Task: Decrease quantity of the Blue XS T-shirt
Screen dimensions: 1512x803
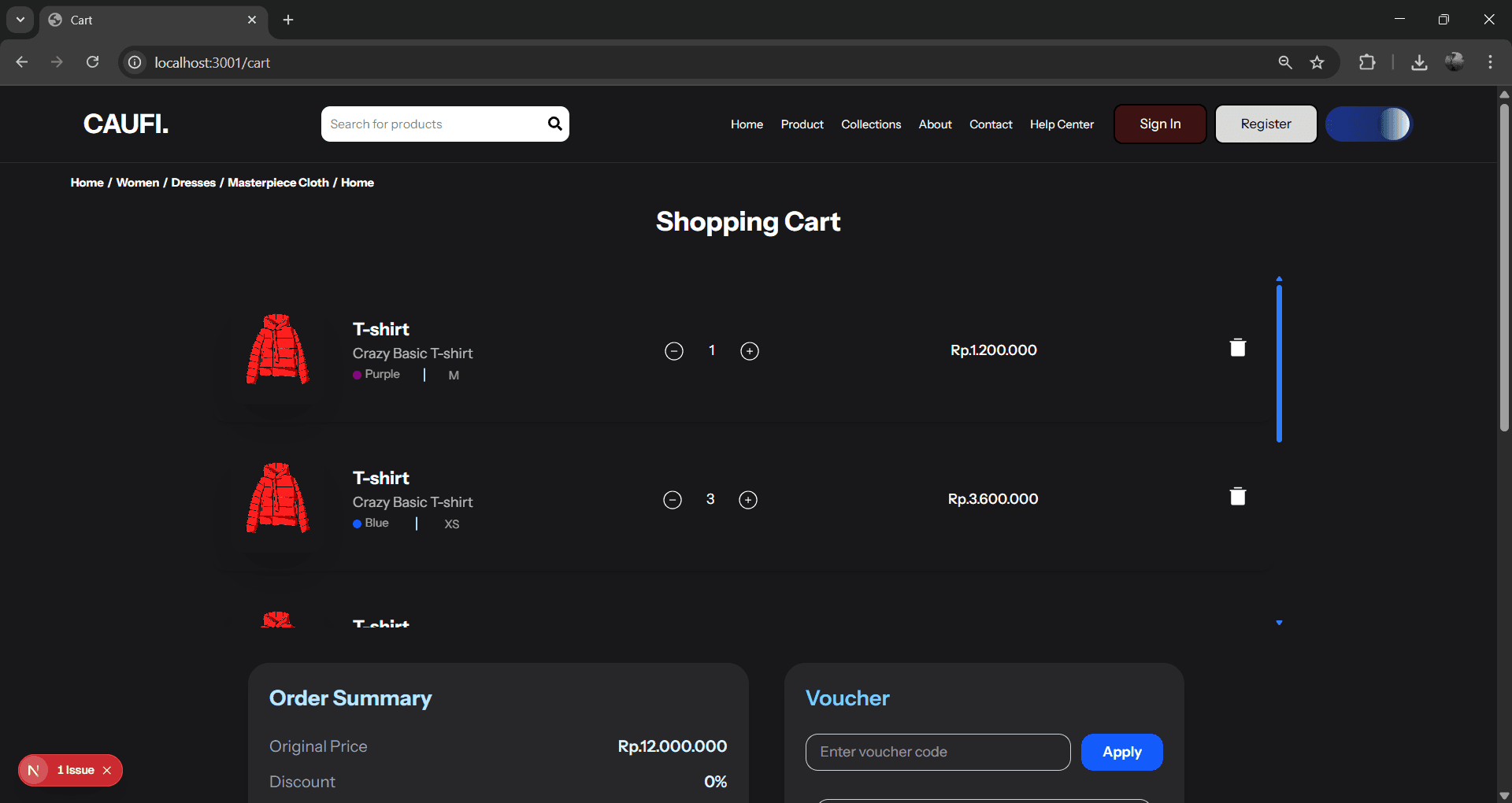Action: pos(673,500)
